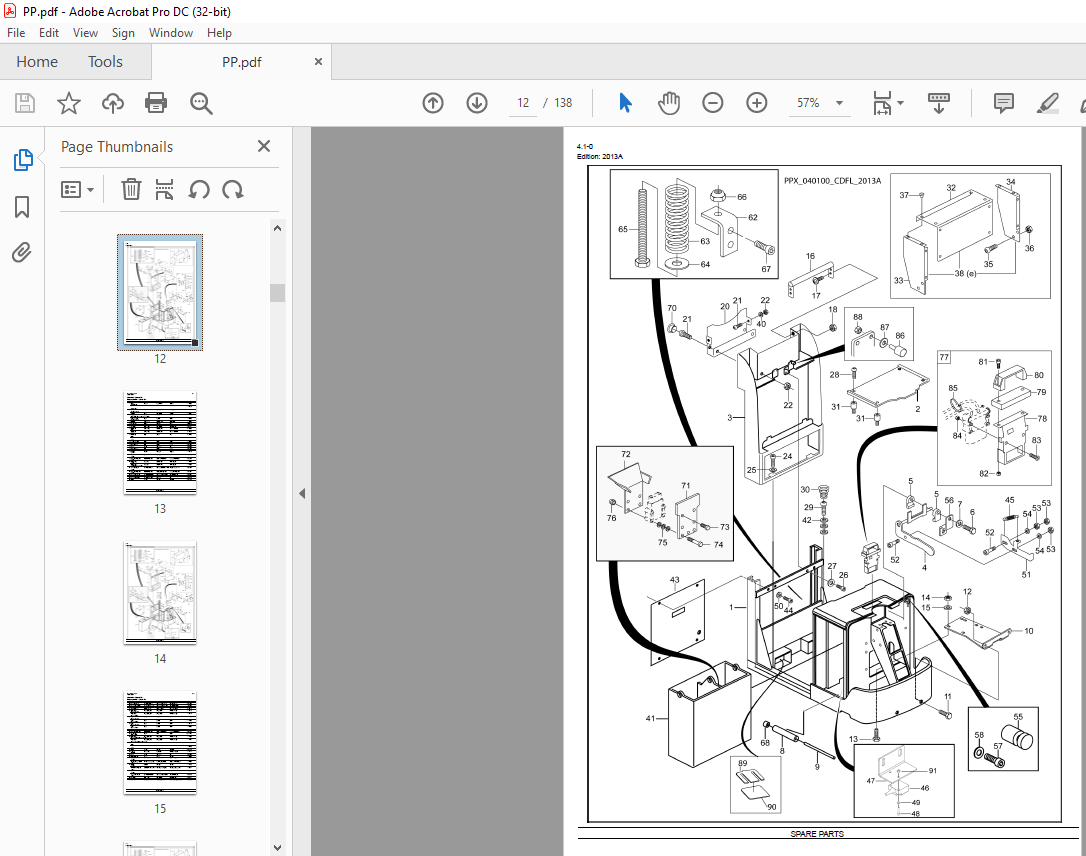
Task: Open the find text magnifier
Action: [x=201, y=103]
